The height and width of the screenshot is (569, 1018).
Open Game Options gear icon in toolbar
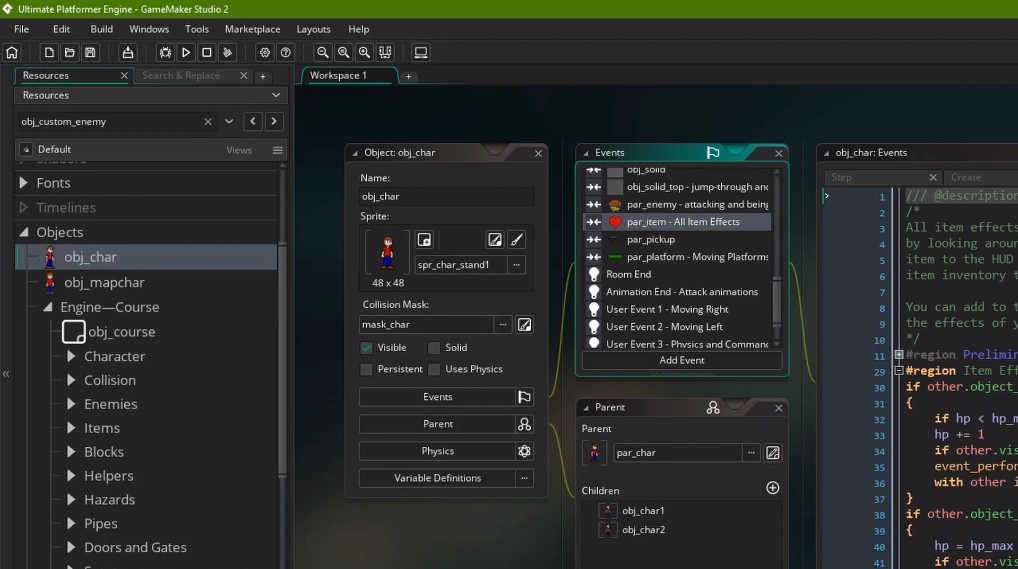(x=265, y=53)
